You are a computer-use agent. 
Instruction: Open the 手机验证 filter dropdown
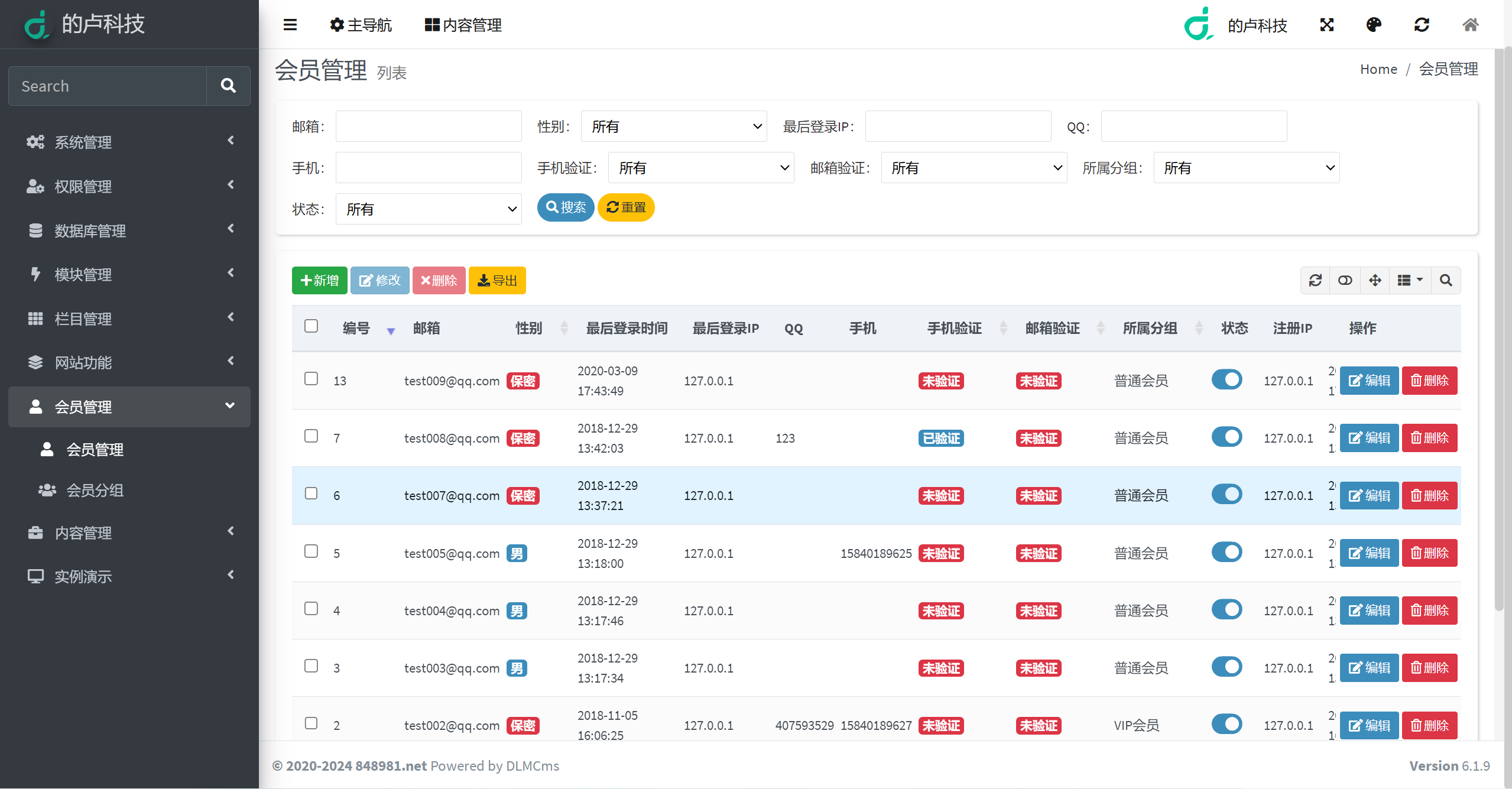(x=701, y=168)
